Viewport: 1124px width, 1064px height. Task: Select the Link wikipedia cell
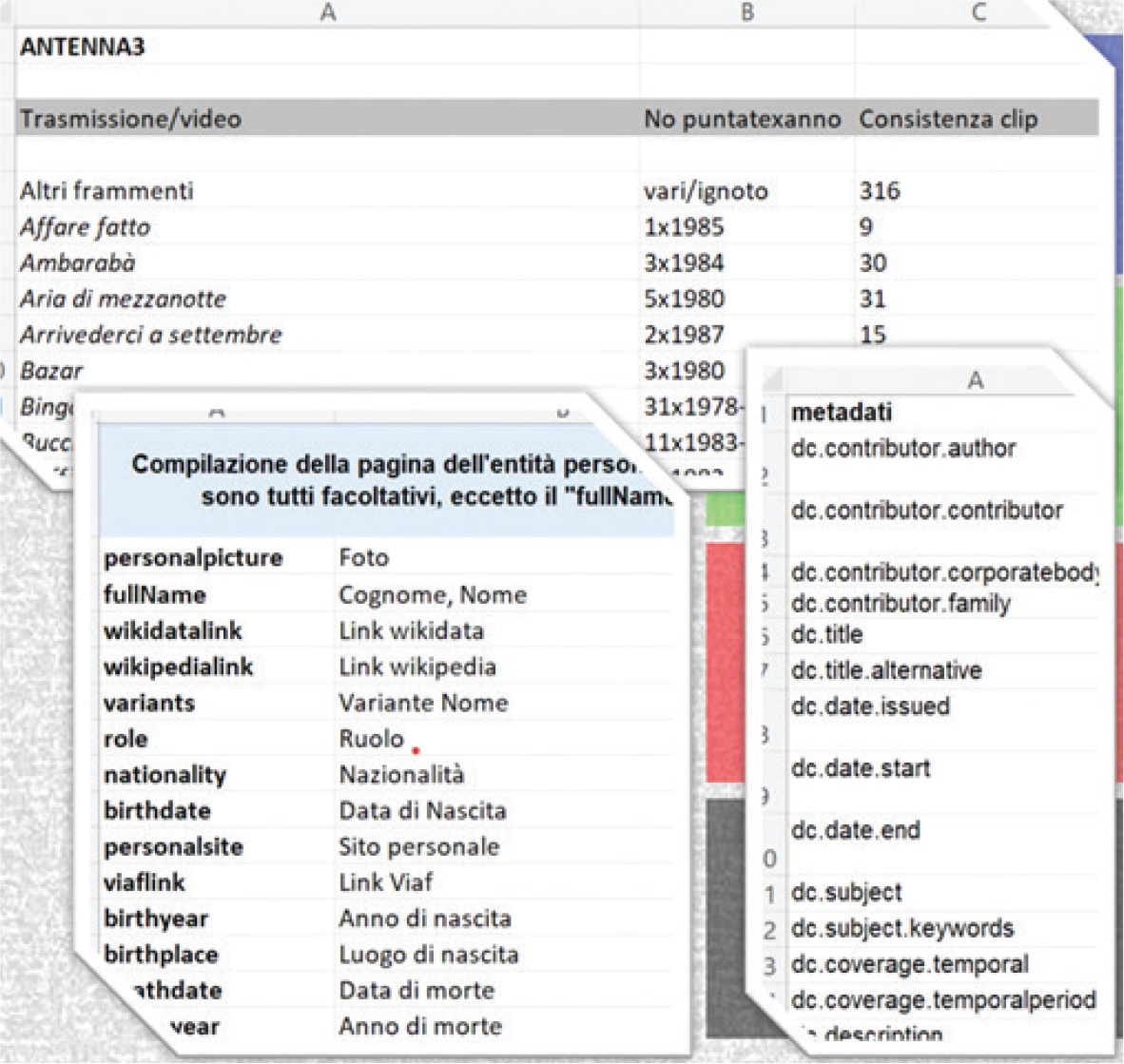coord(504,667)
